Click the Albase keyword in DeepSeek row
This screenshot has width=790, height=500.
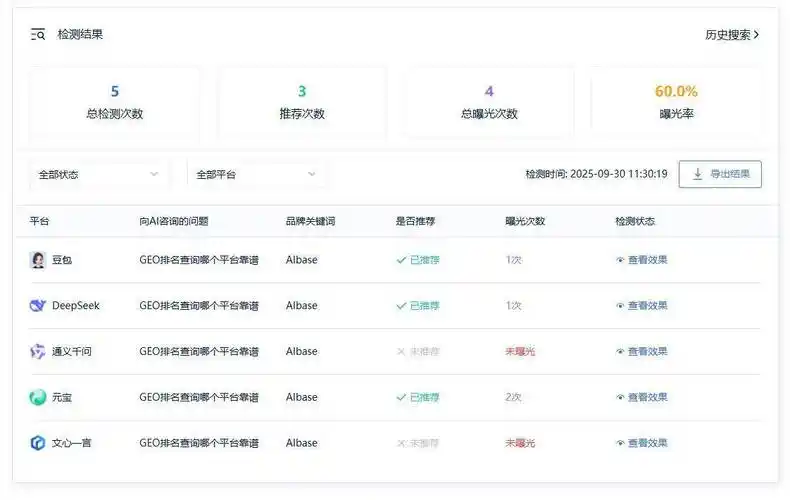click(x=302, y=305)
